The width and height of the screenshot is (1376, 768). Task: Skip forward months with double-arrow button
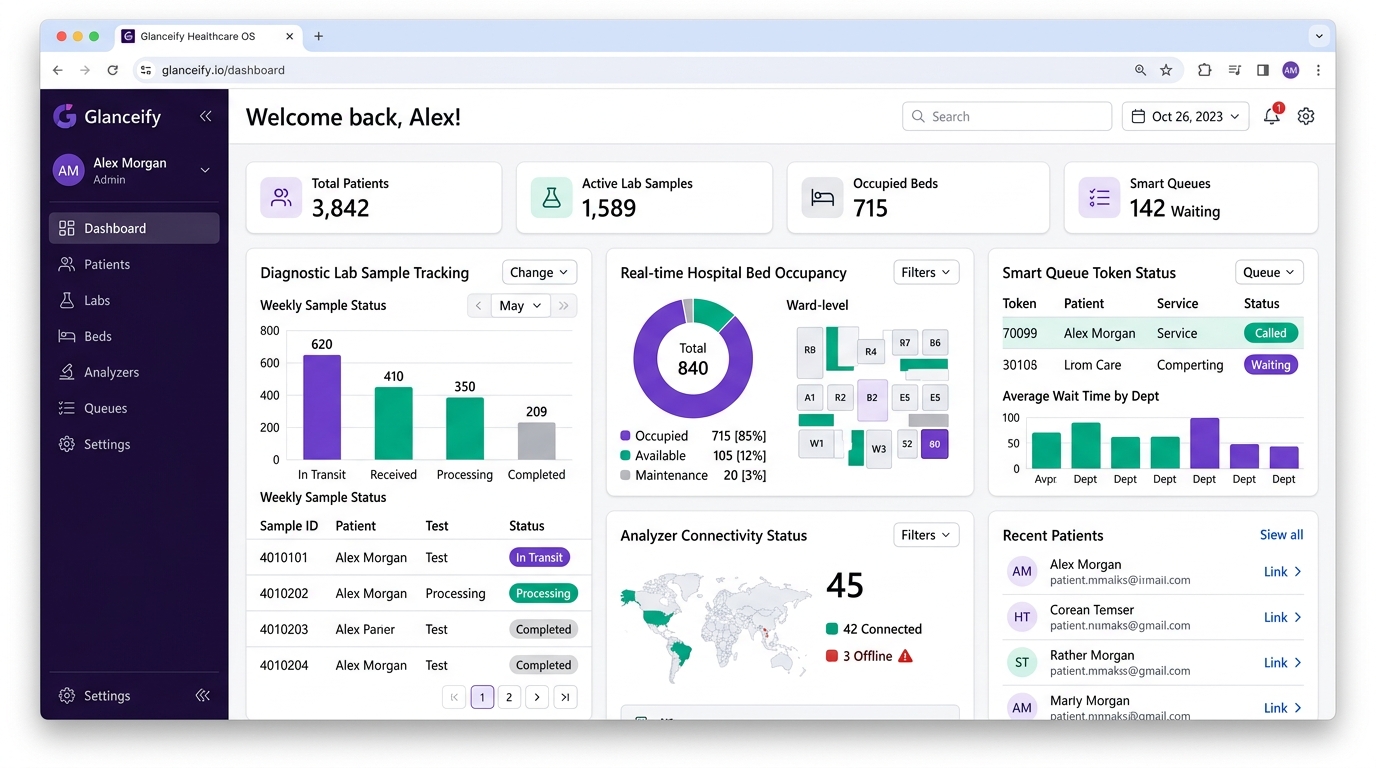pyautogui.click(x=564, y=305)
